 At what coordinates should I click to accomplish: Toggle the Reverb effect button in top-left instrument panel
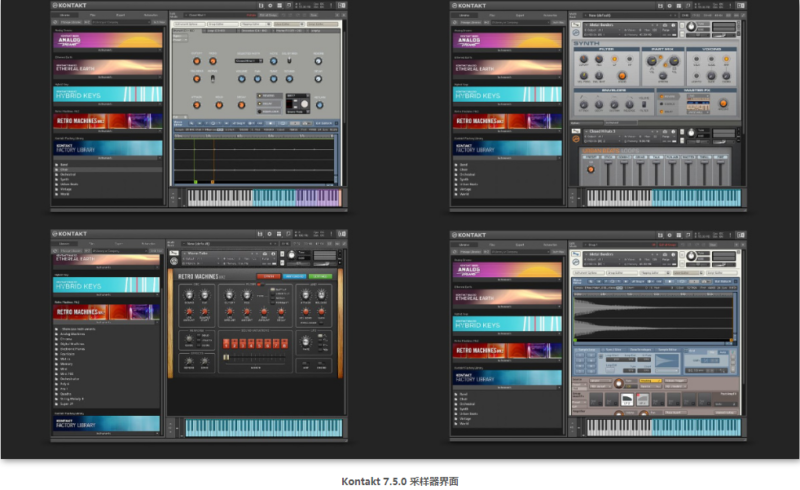[x=269, y=95]
